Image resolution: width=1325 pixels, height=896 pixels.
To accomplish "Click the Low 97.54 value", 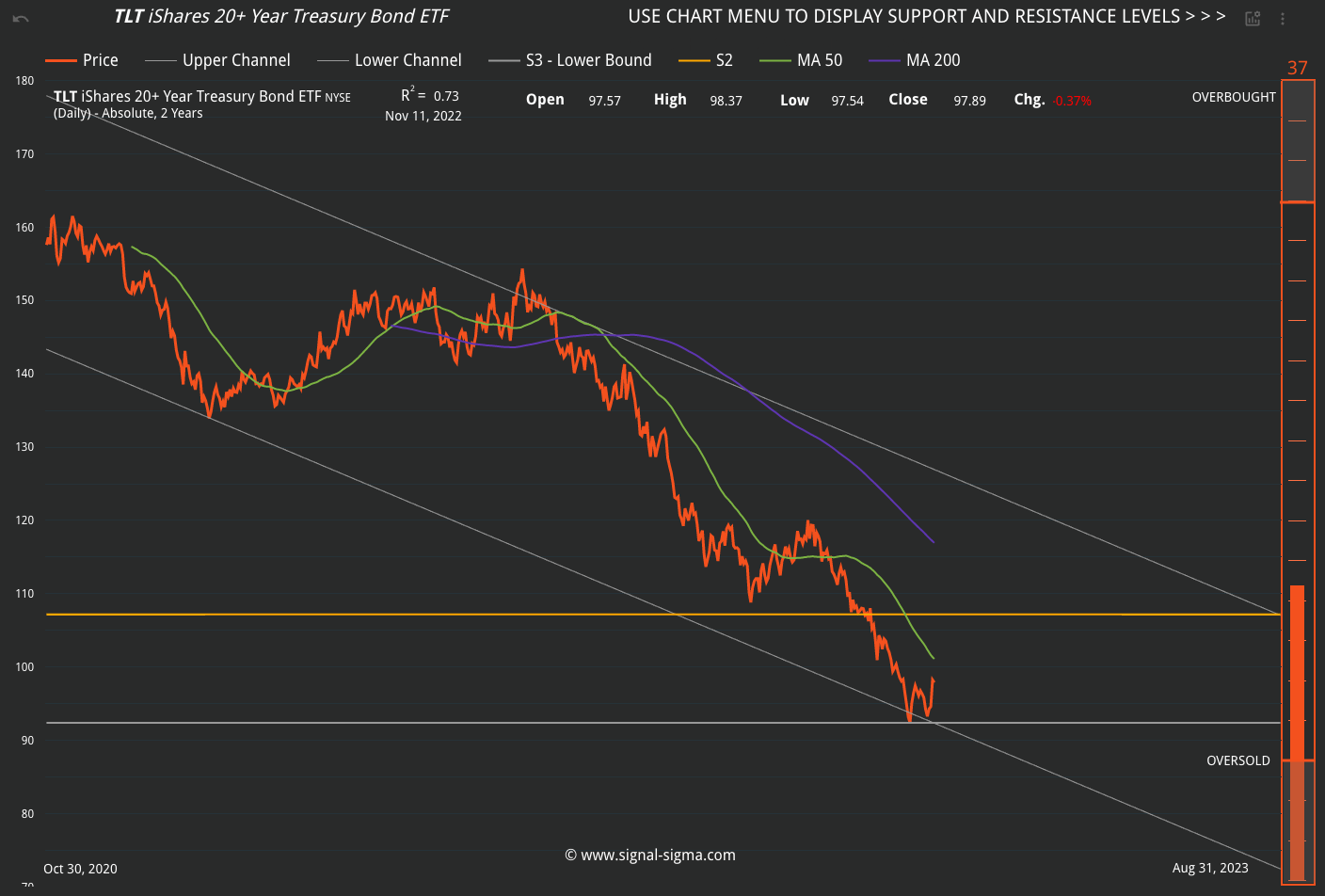I will pyautogui.click(x=847, y=101).
